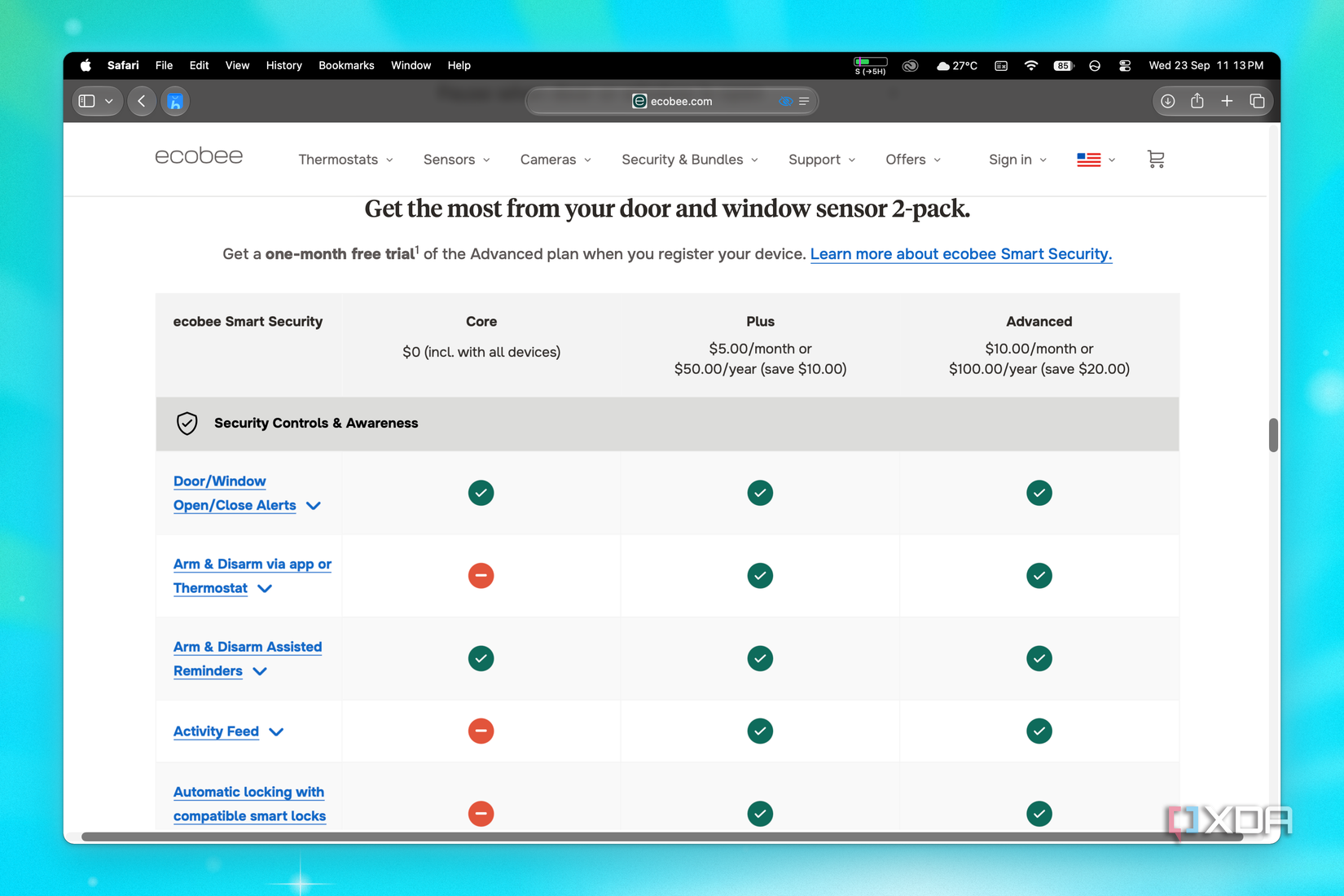Open the Sign in dropdown
1344x896 pixels.
point(1017,160)
